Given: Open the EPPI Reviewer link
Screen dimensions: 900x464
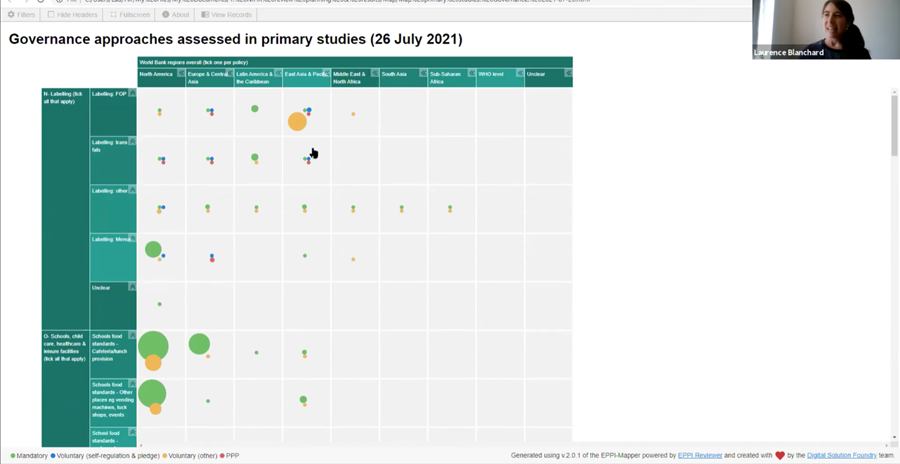Looking at the screenshot, I should click(699, 456).
